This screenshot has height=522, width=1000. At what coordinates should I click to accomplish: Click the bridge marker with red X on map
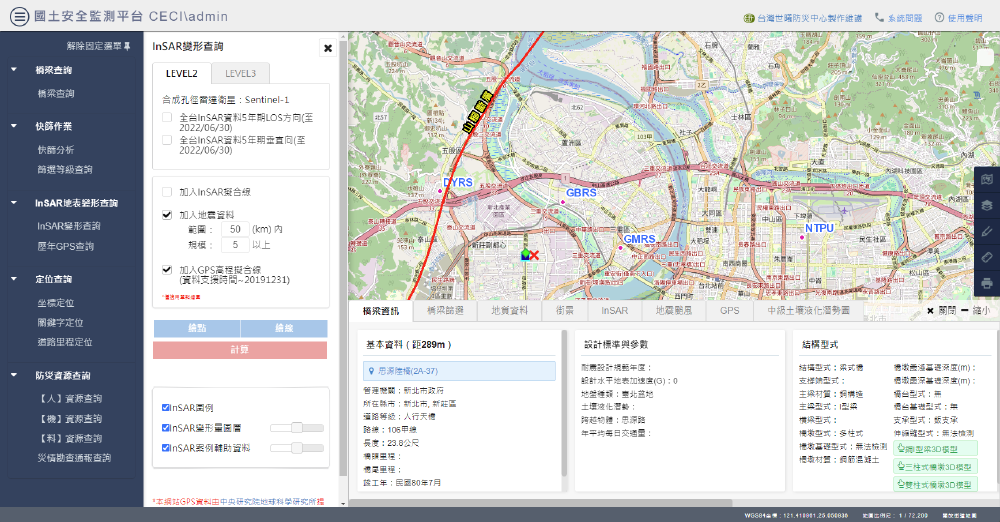tap(530, 255)
